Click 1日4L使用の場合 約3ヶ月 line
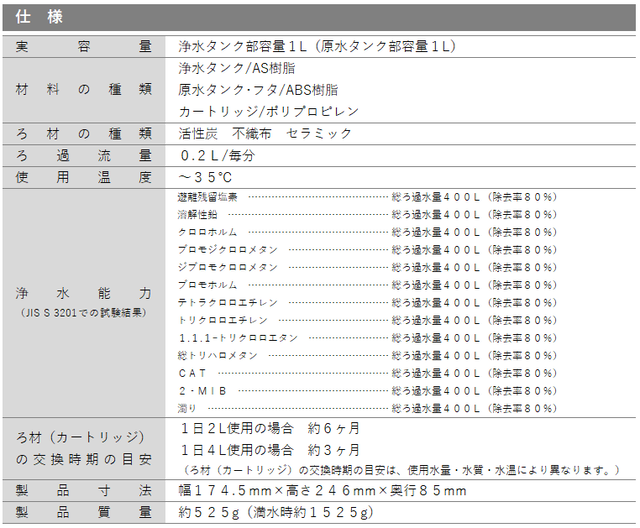This screenshot has height=528, width=640. pyautogui.click(x=270, y=450)
